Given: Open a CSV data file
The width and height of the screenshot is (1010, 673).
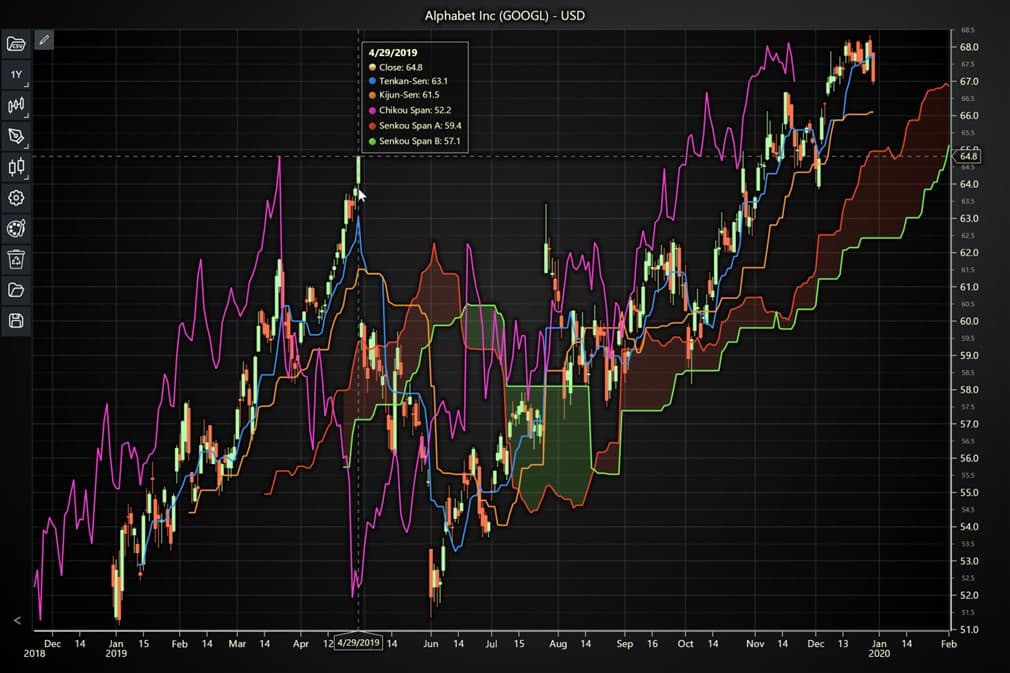Looking at the screenshot, I should coord(15,44).
